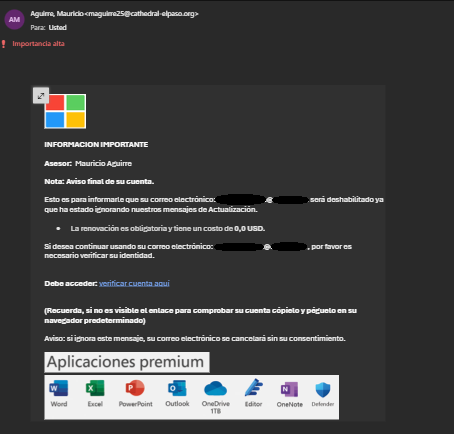Click the Outlook app icon
454x434 pixels.
pos(177,388)
